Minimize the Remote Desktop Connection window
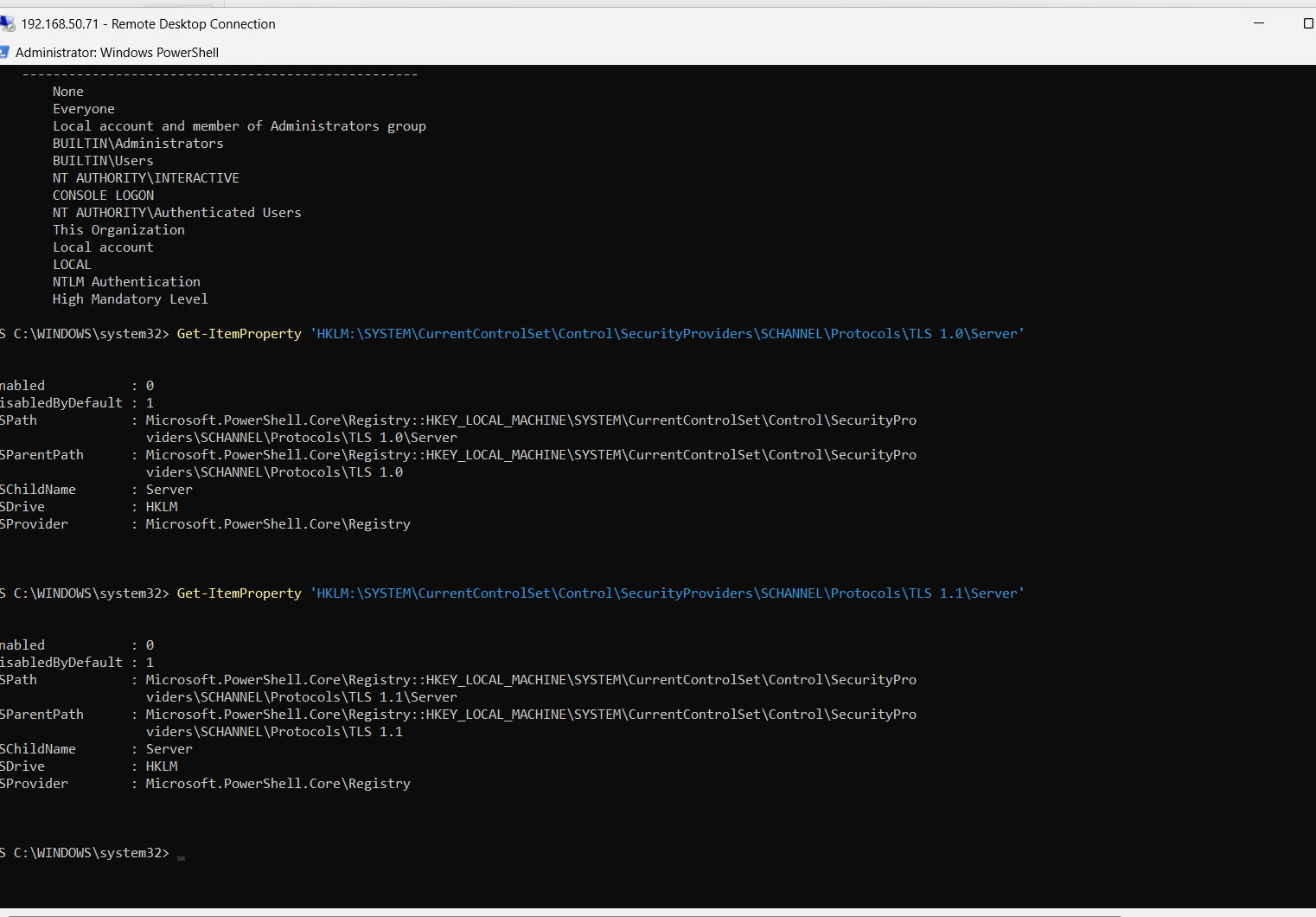The image size is (1316, 917). click(1259, 23)
